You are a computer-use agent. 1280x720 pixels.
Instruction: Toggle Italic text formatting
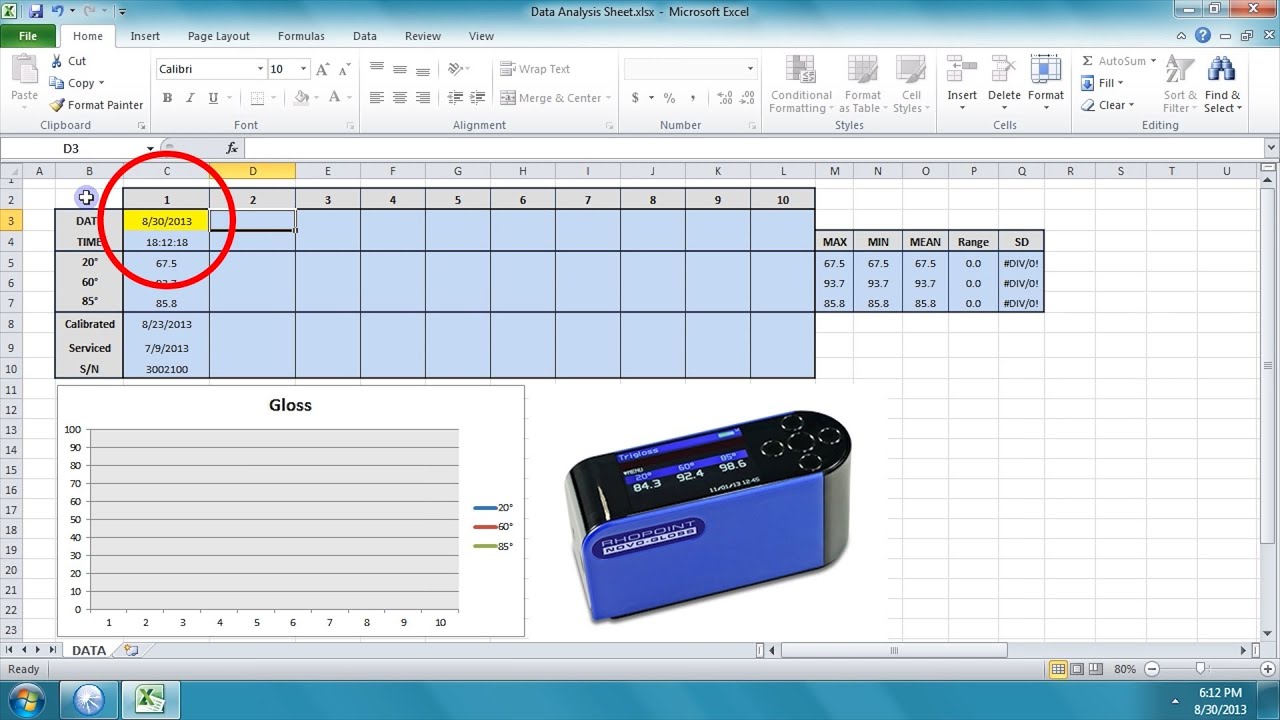[x=190, y=98]
